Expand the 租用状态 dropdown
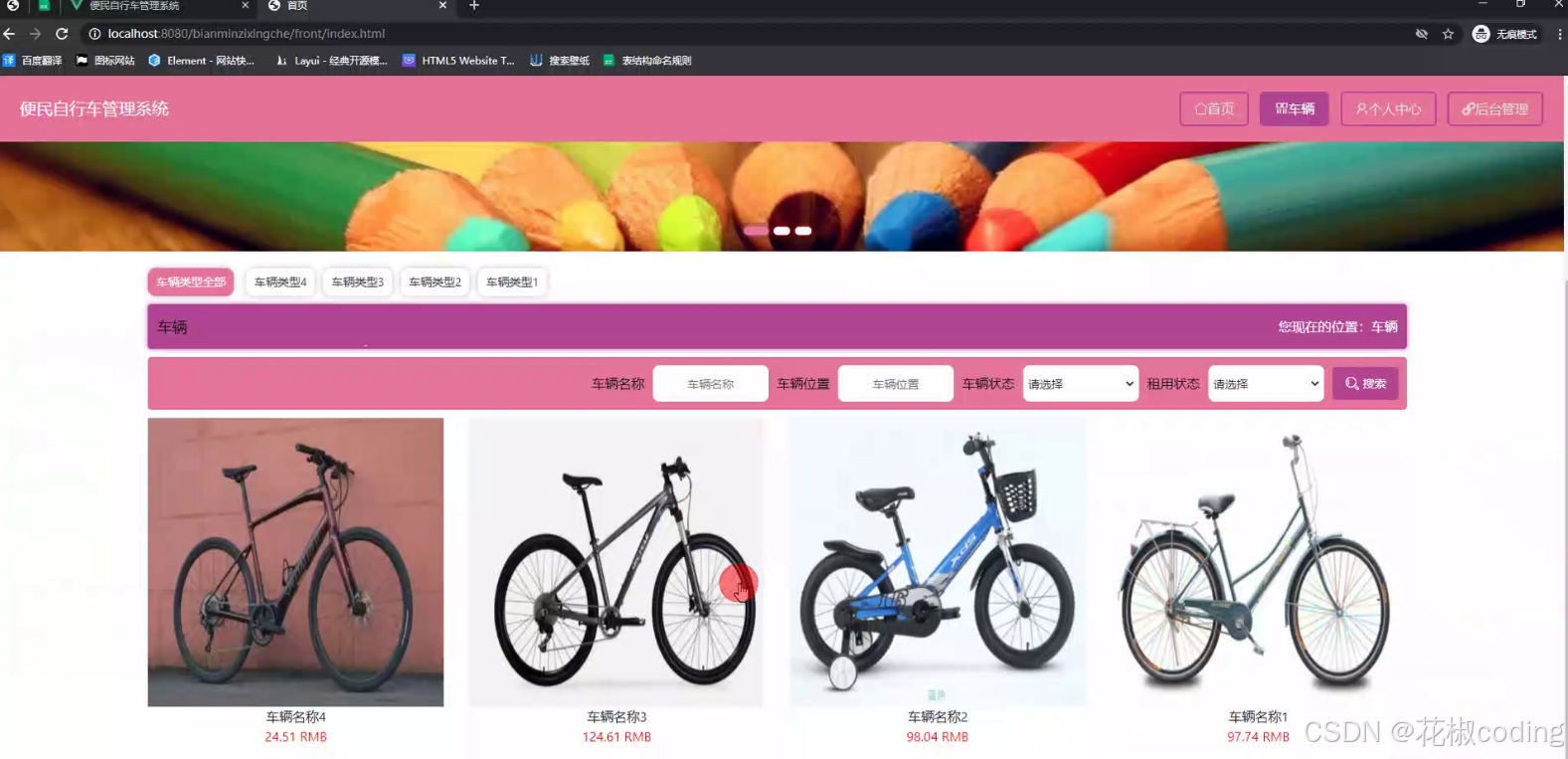 pyautogui.click(x=1265, y=384)
